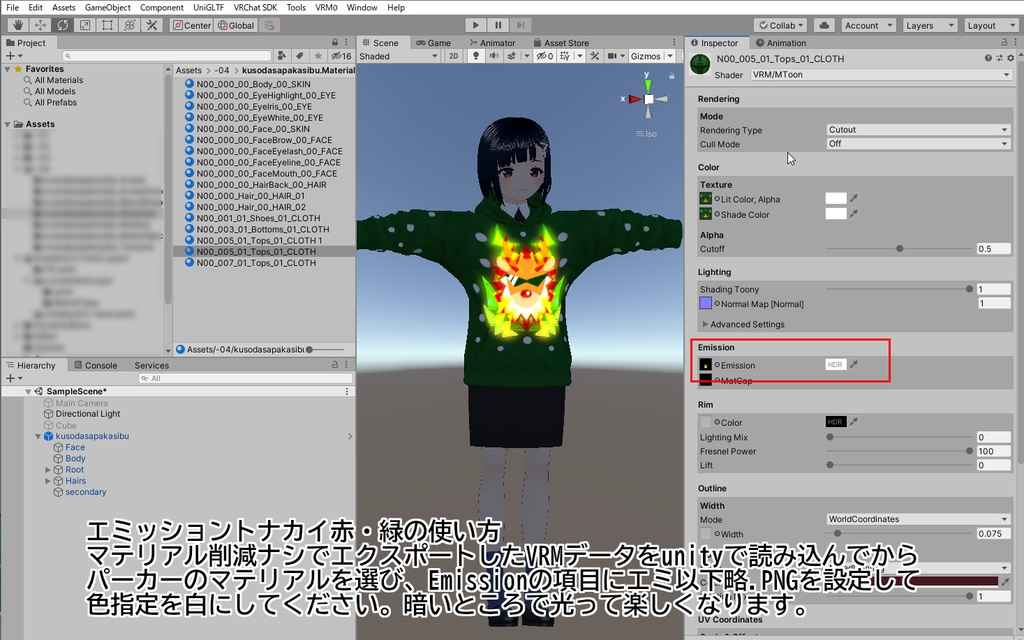1024x640 pixels.
Task: Toggle scene view lighting icon
Action: point(476,55)
